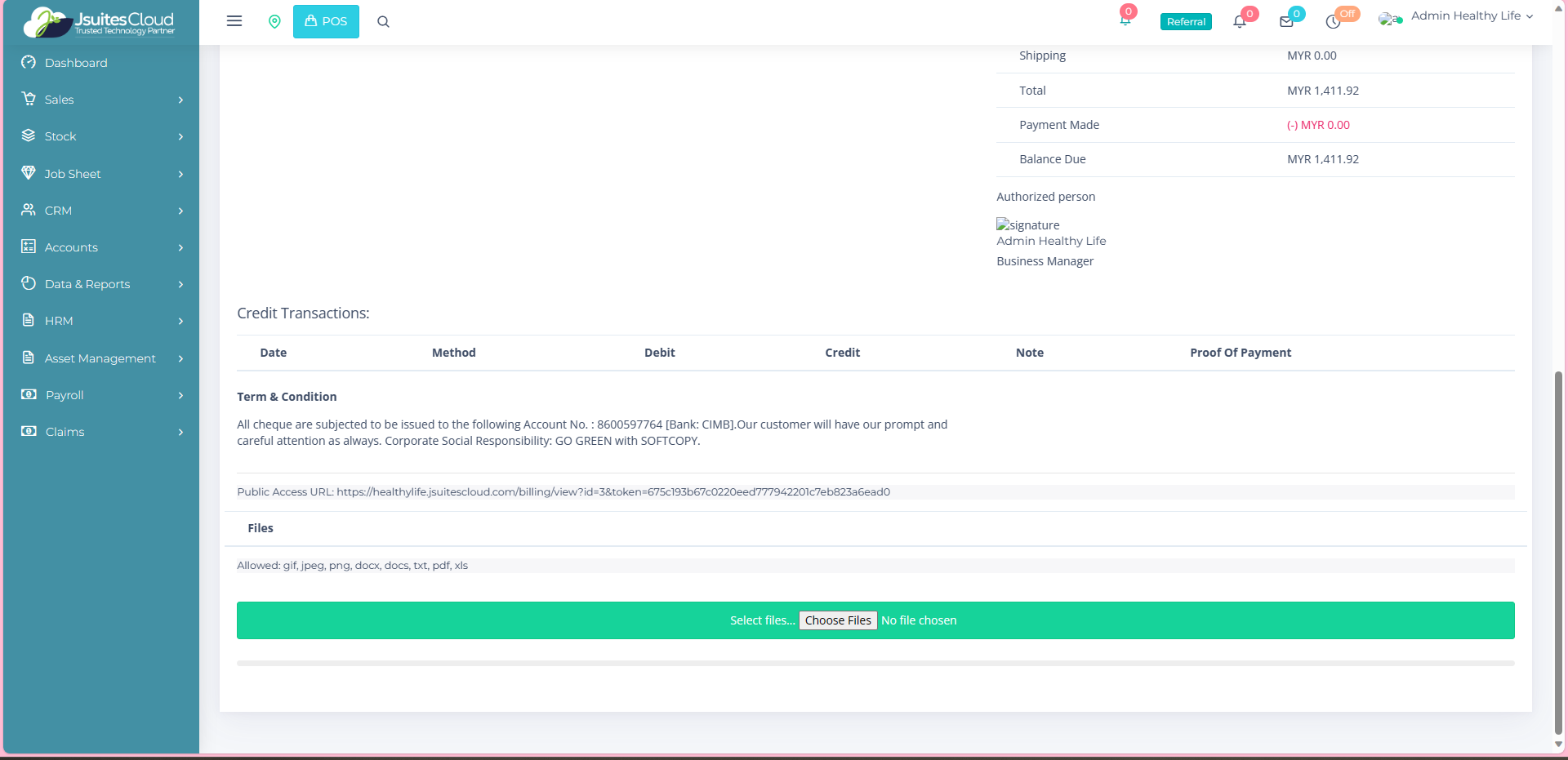Click the Referral badge
This screenshot has width=1568, height=760.
1185,22
